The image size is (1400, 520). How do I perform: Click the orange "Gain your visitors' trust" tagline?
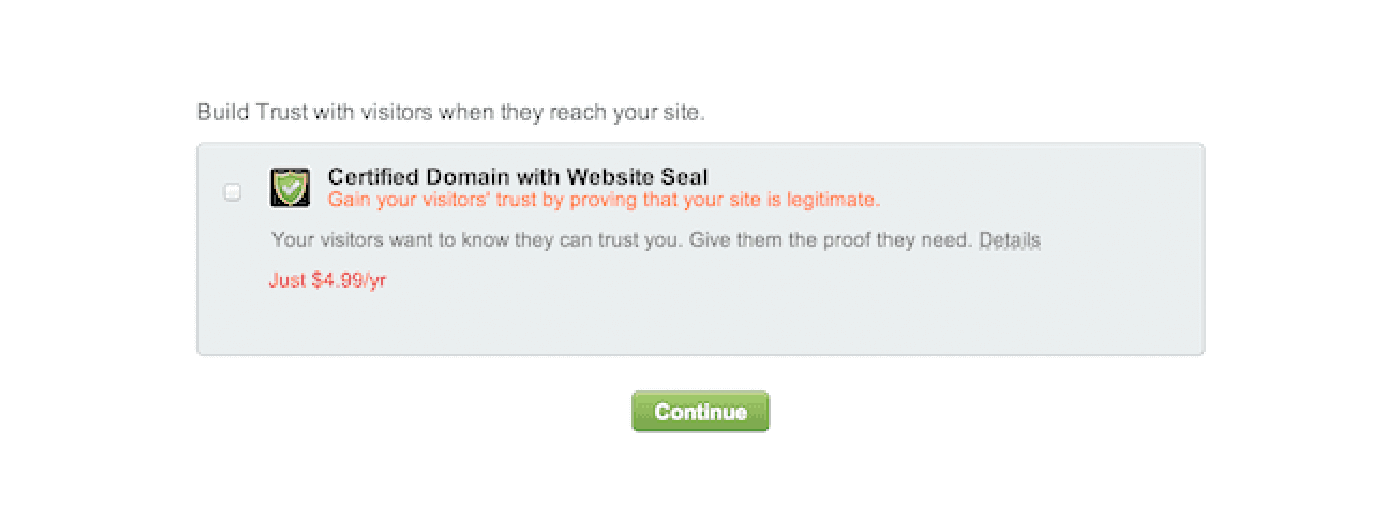tap(603, 200)
